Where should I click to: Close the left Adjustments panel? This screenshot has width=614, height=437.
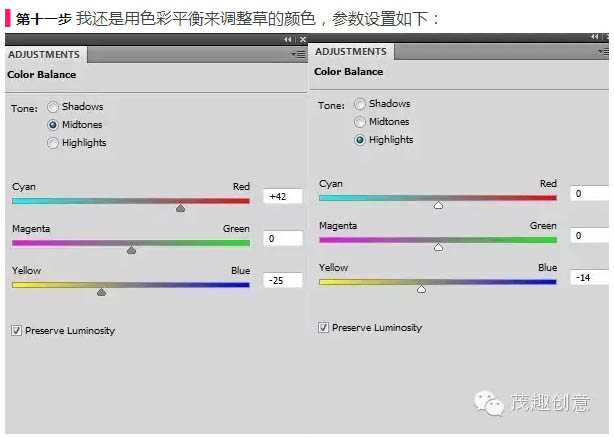point(302,40)
